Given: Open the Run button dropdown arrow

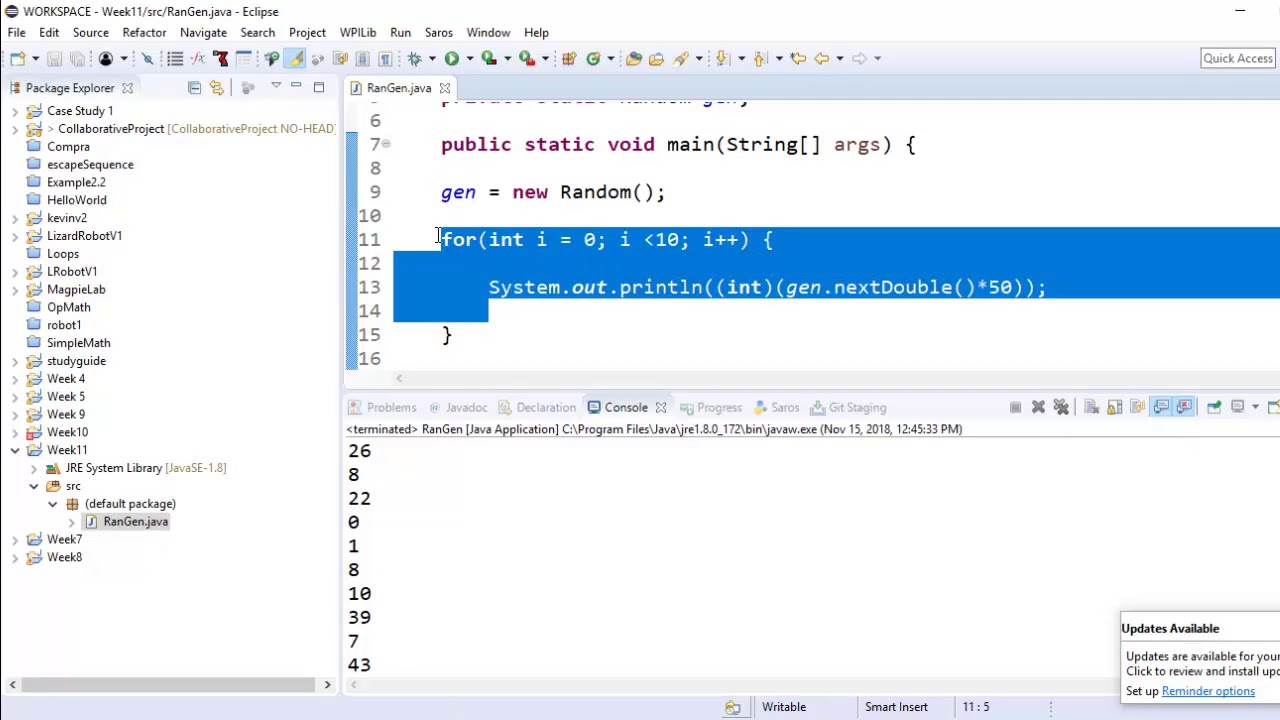Looking at the screenshot, I should pyautogui.click(x=469, y=58).
